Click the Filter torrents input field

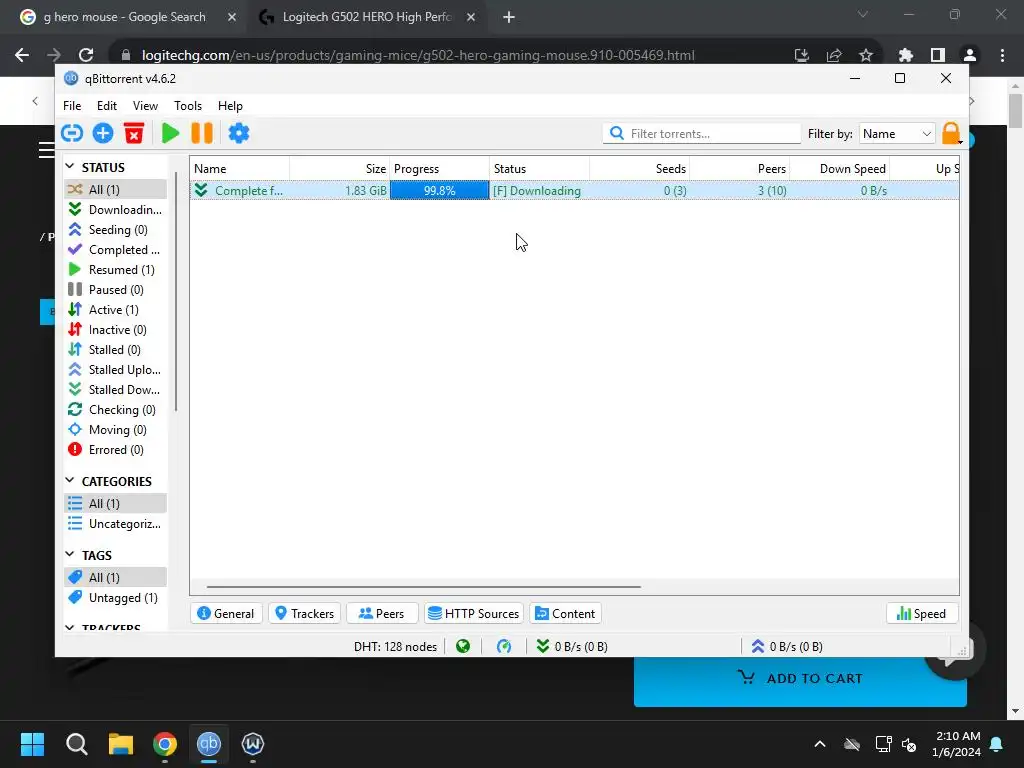(x=701, y=133)
